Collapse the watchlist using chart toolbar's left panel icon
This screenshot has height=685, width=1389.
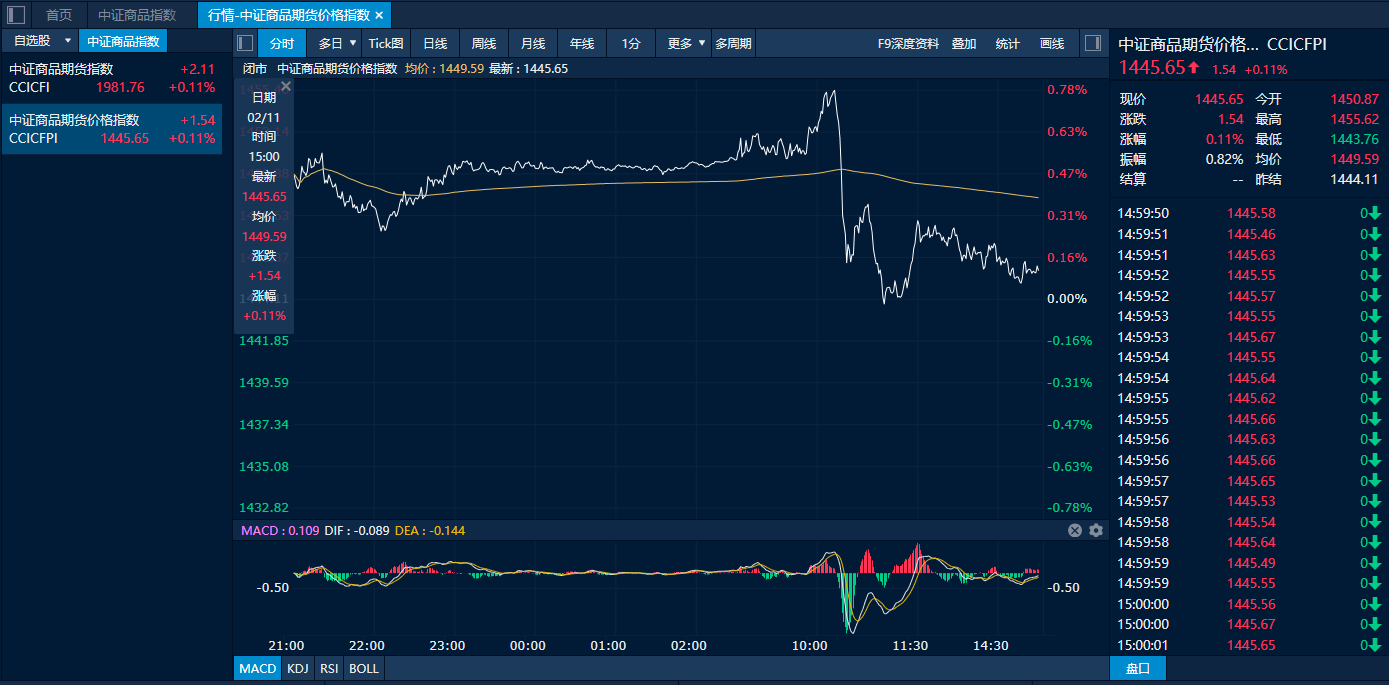[245, 43]
